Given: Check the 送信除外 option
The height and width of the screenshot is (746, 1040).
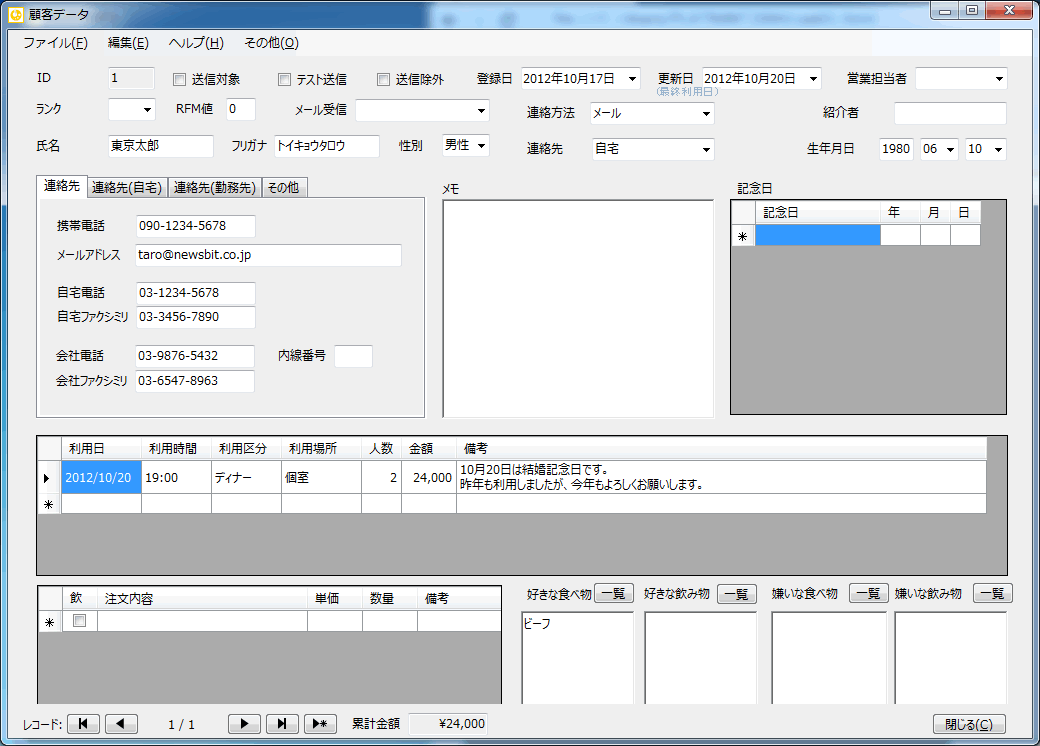Looking at the screenshot, I should [x=383, y=80].
